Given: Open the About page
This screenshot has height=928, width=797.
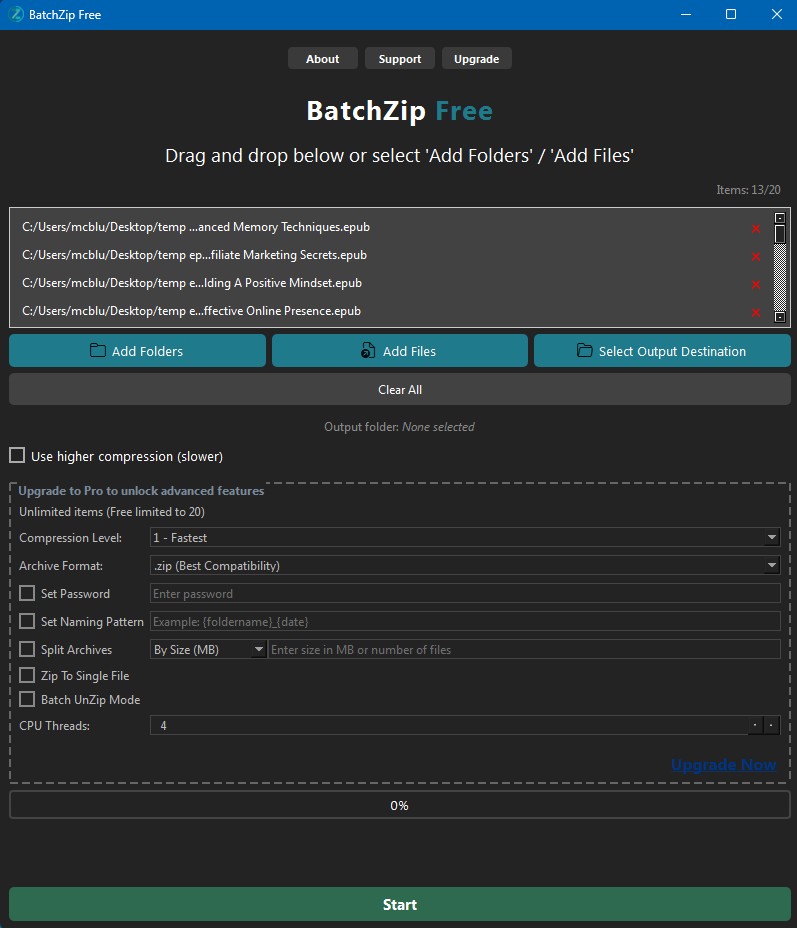Looking at the screenshot, I should coord(322,59).
